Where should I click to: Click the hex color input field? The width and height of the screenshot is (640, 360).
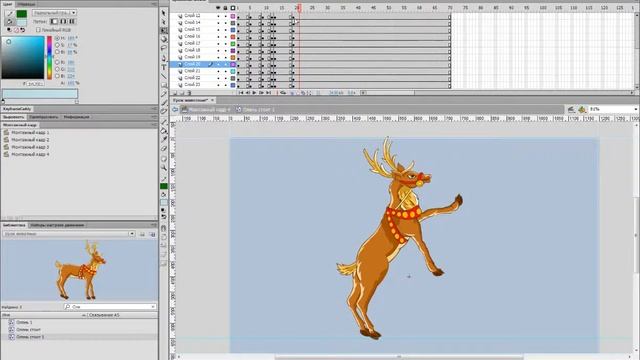35,84
